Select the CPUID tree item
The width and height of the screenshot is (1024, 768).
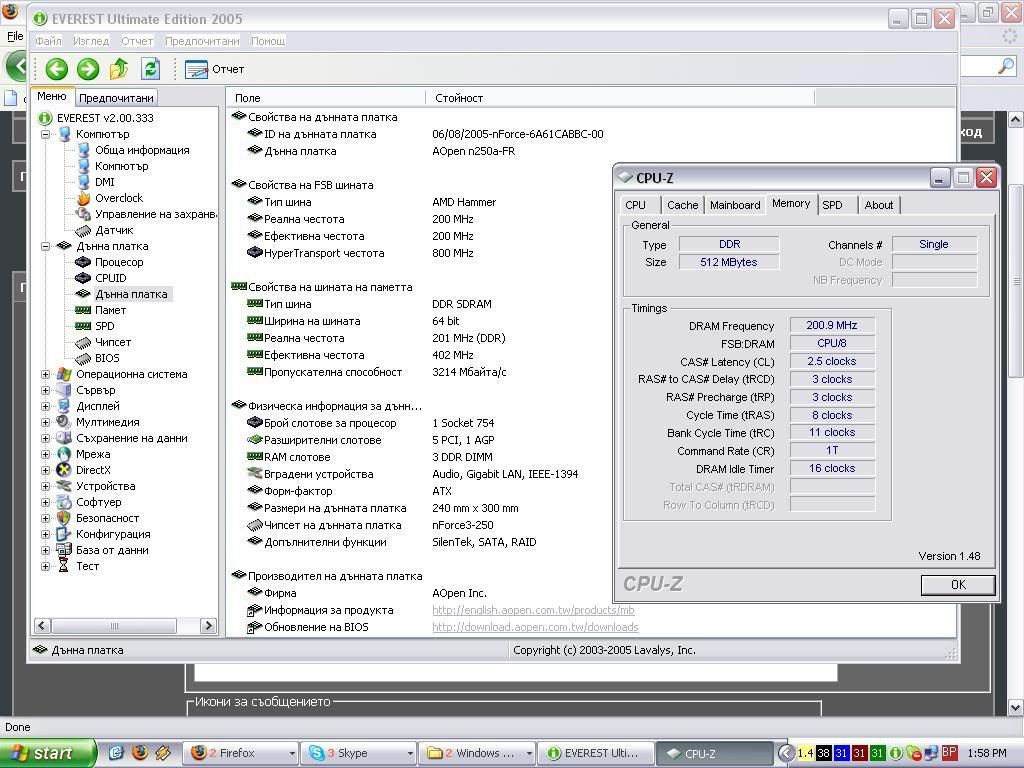[x=110, y=278]
